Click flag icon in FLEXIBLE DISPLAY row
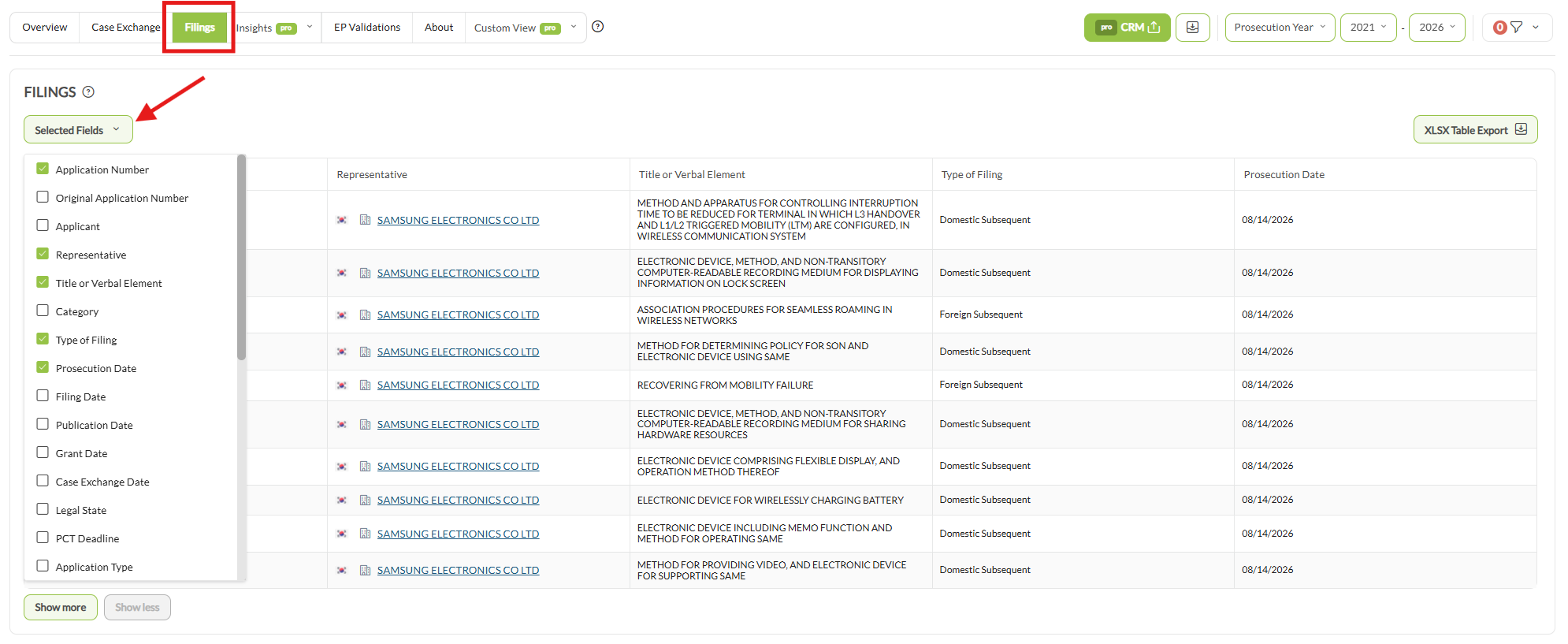Screen dimensions: 1568x644 pyautogui.click(x=341, y=467)
